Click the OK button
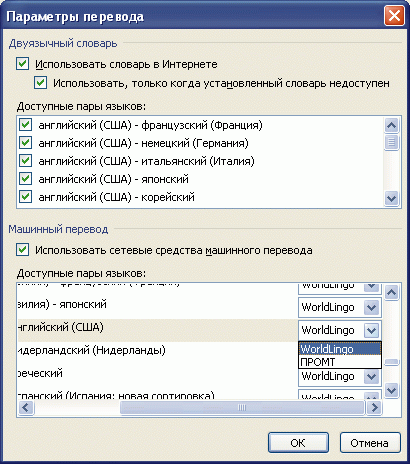 (x=298, y=443)
